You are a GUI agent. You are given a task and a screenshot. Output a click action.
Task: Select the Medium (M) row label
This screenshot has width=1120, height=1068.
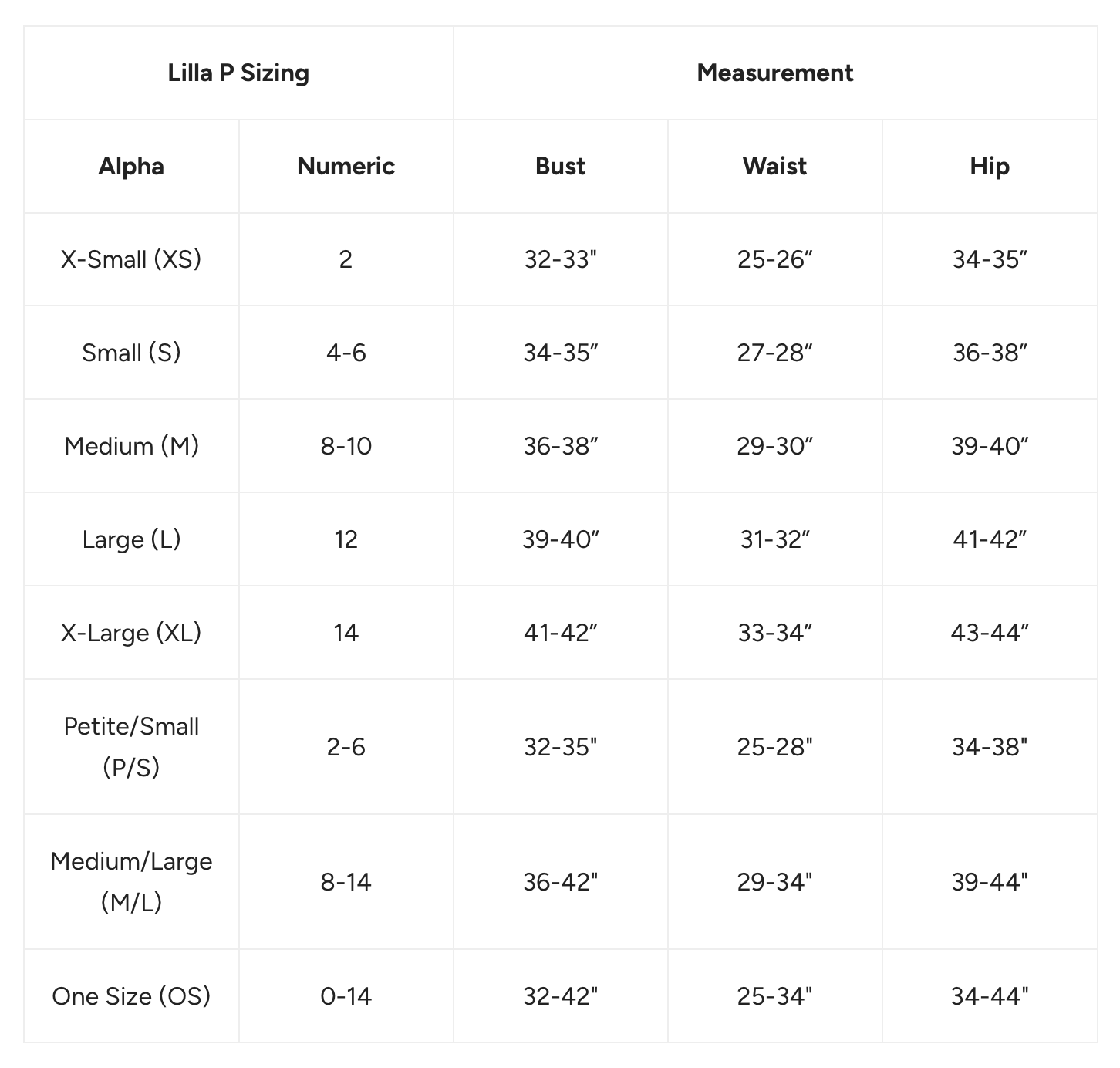pos(131,446)
